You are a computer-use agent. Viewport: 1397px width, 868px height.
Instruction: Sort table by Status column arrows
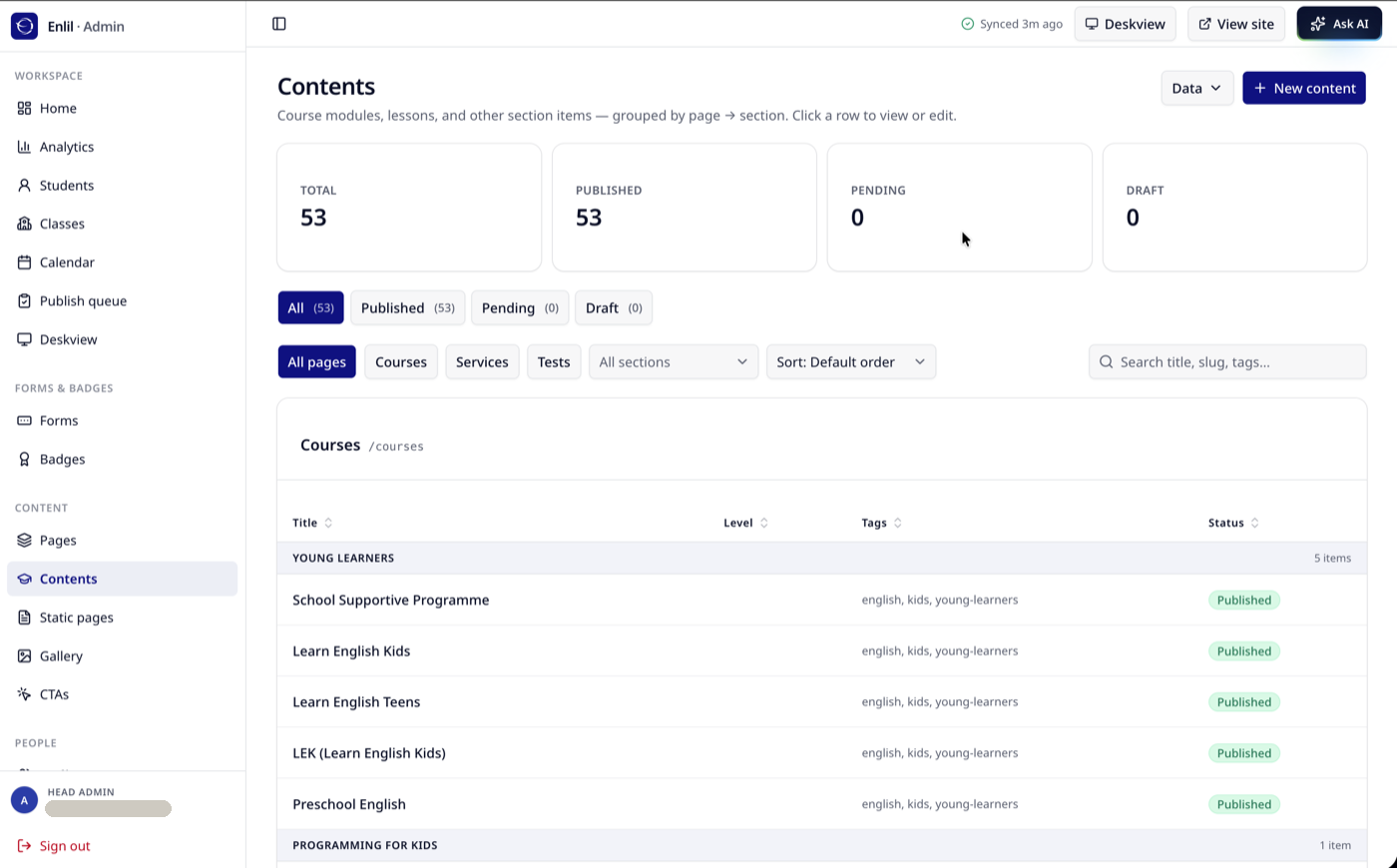point(1254,523)
